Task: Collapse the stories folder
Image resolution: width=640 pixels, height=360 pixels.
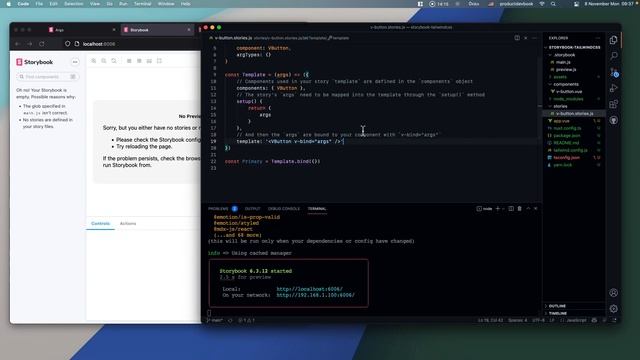Action: [x=573, y=106]
